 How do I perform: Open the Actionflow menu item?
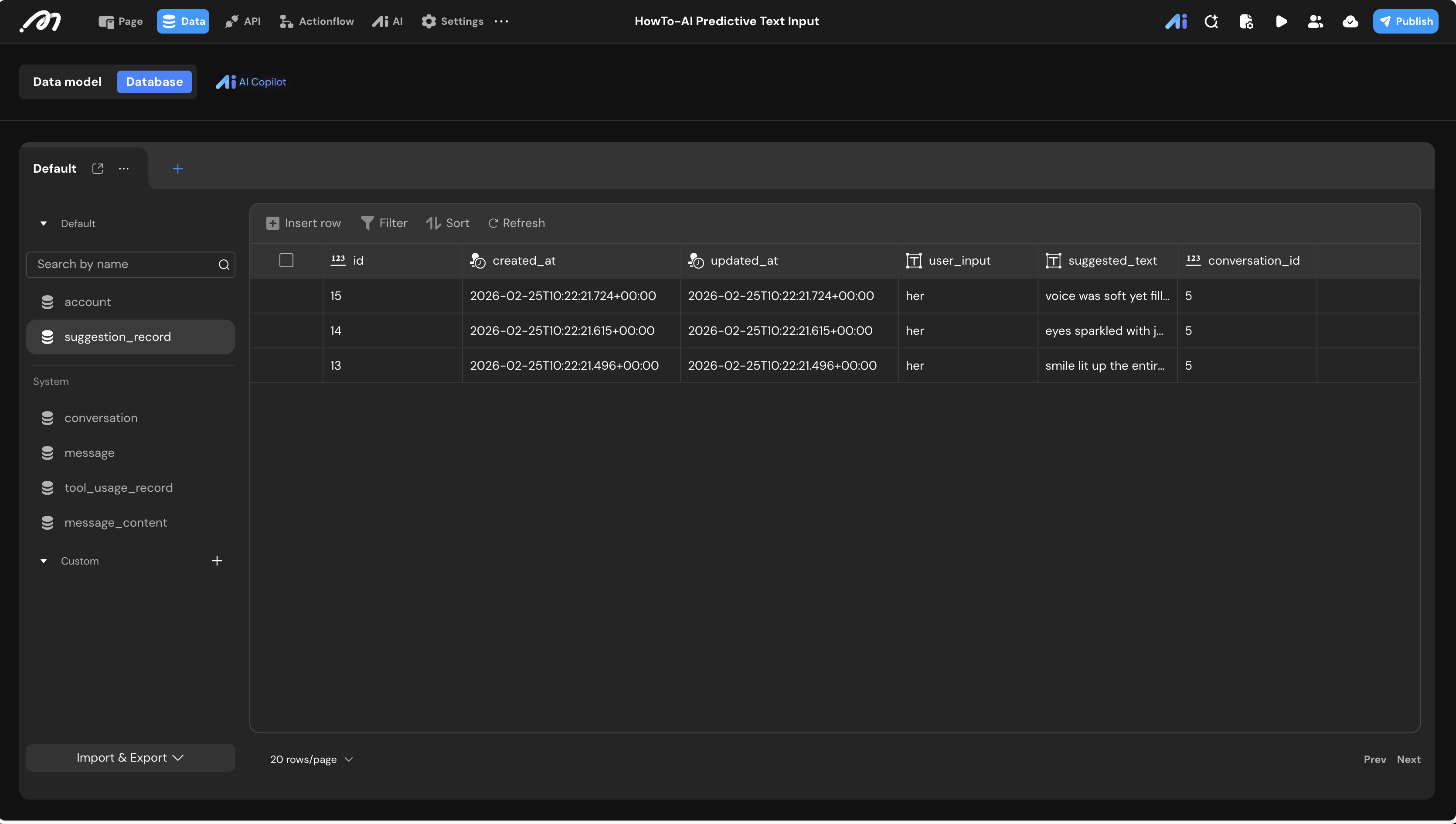pos(317,21)
